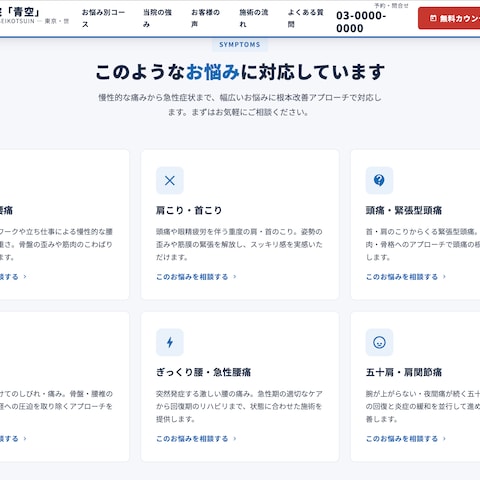
Task: Click the chevron arrow after 肩こり consult link
Action: pyautogui.click(x=235, y=277)
